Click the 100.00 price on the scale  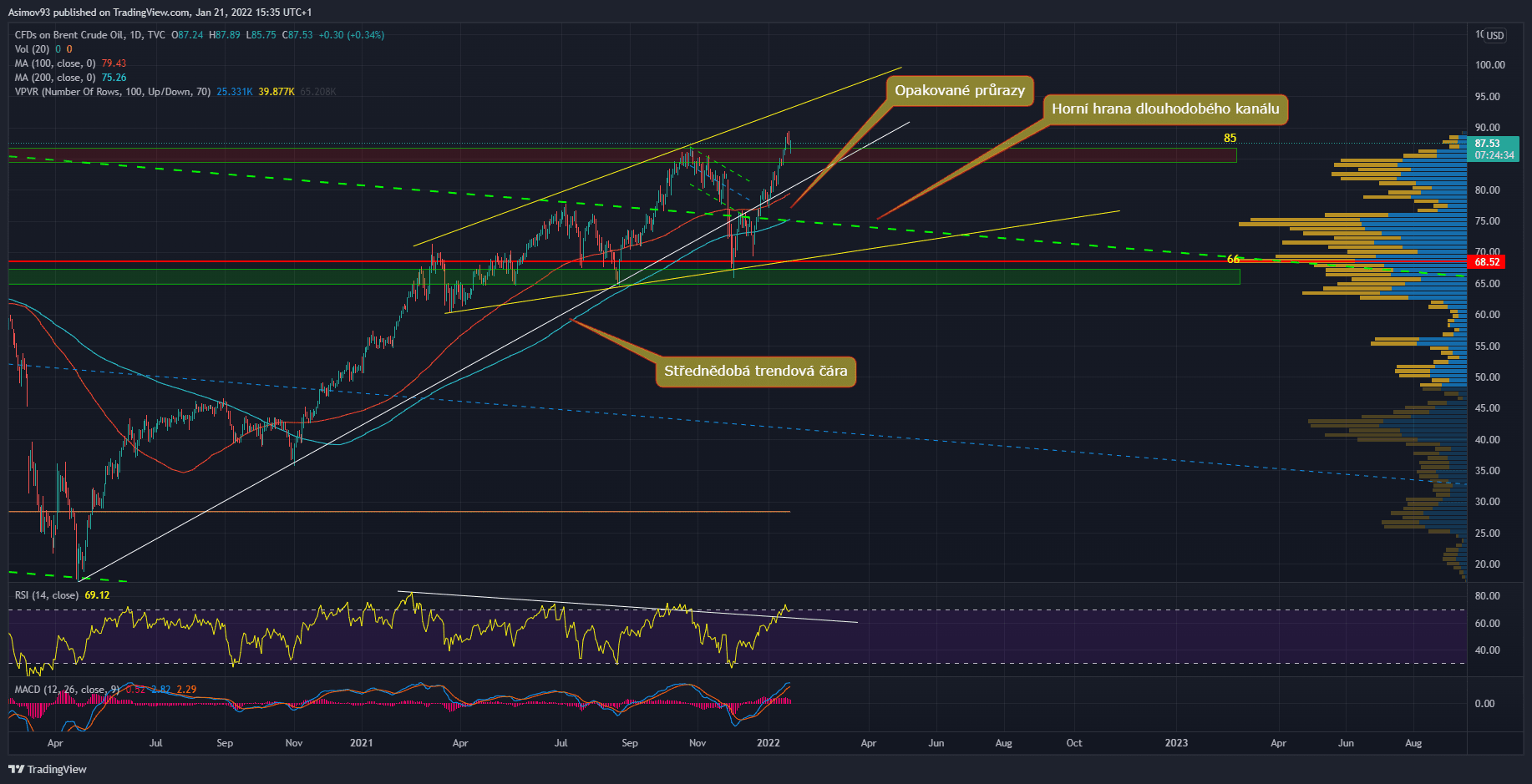point(1489,65)
